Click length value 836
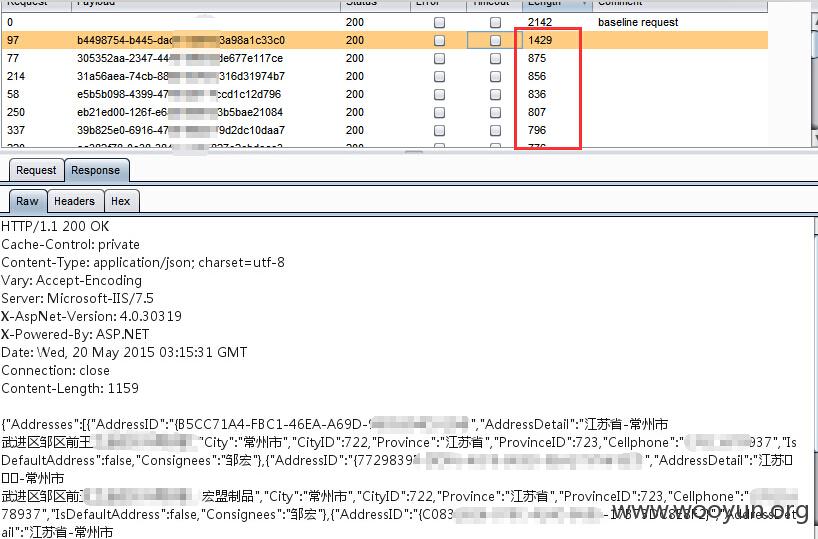This screenshot has width=818, height=539. (x=537, y=94)
